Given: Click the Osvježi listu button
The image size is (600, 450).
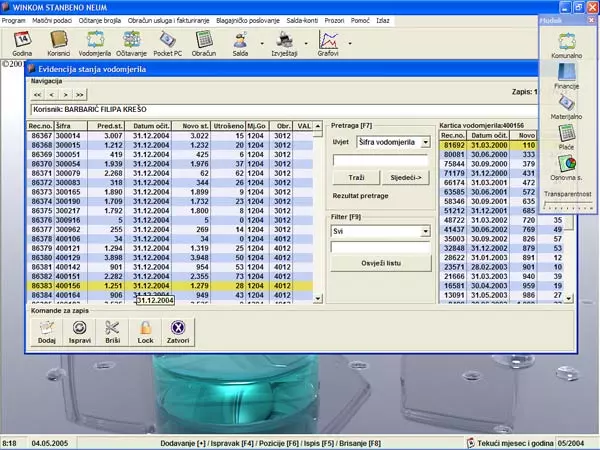Looking at the screenshot, I should pyautogui.click(x=380, y=263).
